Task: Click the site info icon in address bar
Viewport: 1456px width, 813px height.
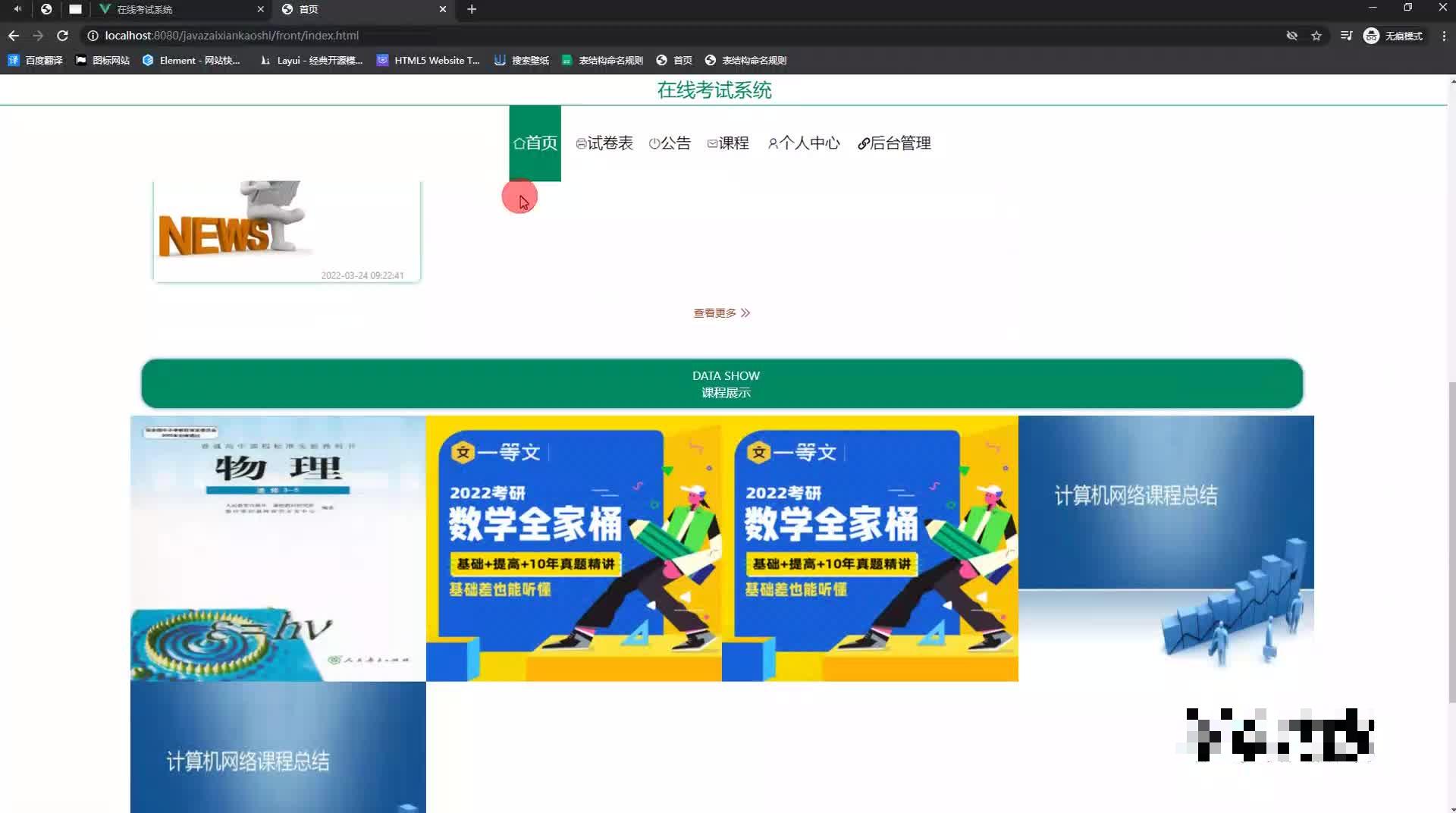Action: (93, 36)
